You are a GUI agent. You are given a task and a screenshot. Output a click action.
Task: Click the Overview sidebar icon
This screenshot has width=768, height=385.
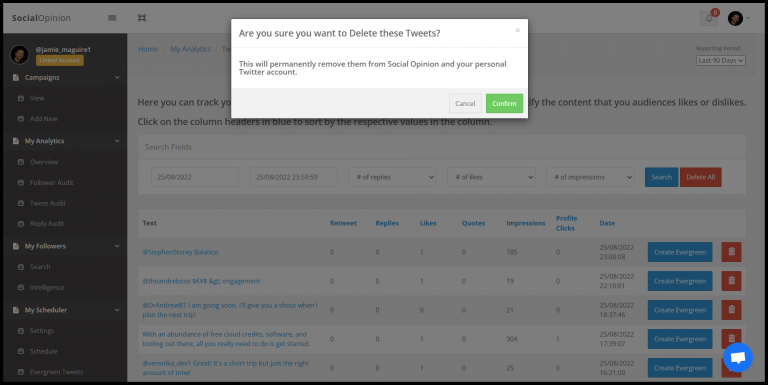pos(21,162)
